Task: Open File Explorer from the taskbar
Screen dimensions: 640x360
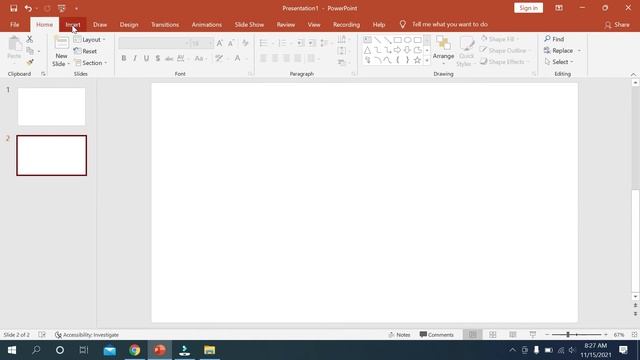Action: click(x=209, y=350)
